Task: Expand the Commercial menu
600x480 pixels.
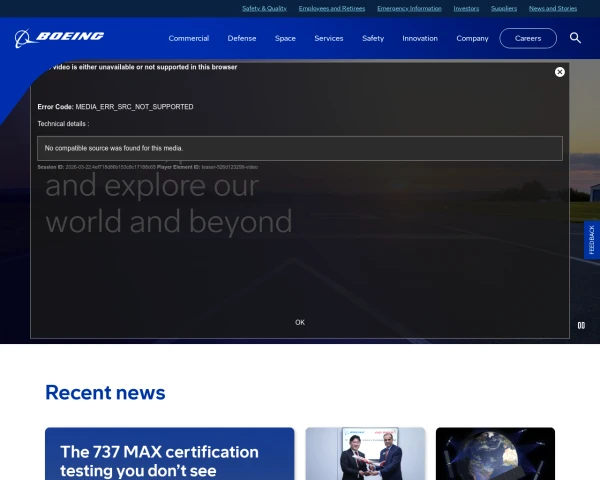Action: [x=189, y=38]
